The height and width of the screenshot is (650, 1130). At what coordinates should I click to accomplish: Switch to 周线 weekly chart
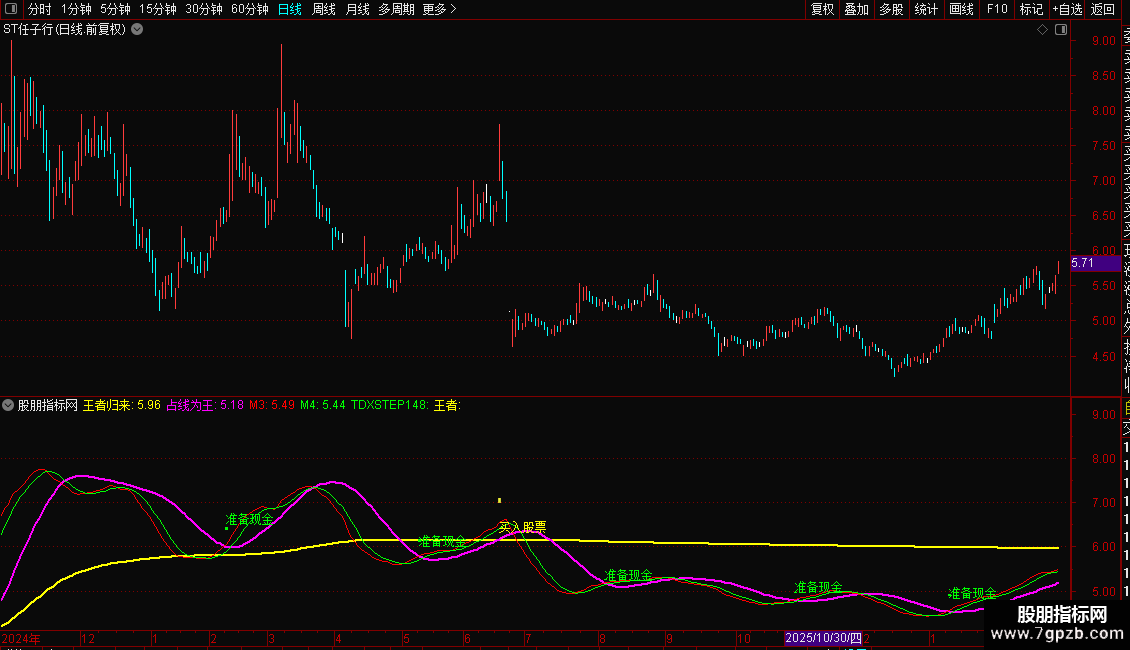[x=324, y=9]
